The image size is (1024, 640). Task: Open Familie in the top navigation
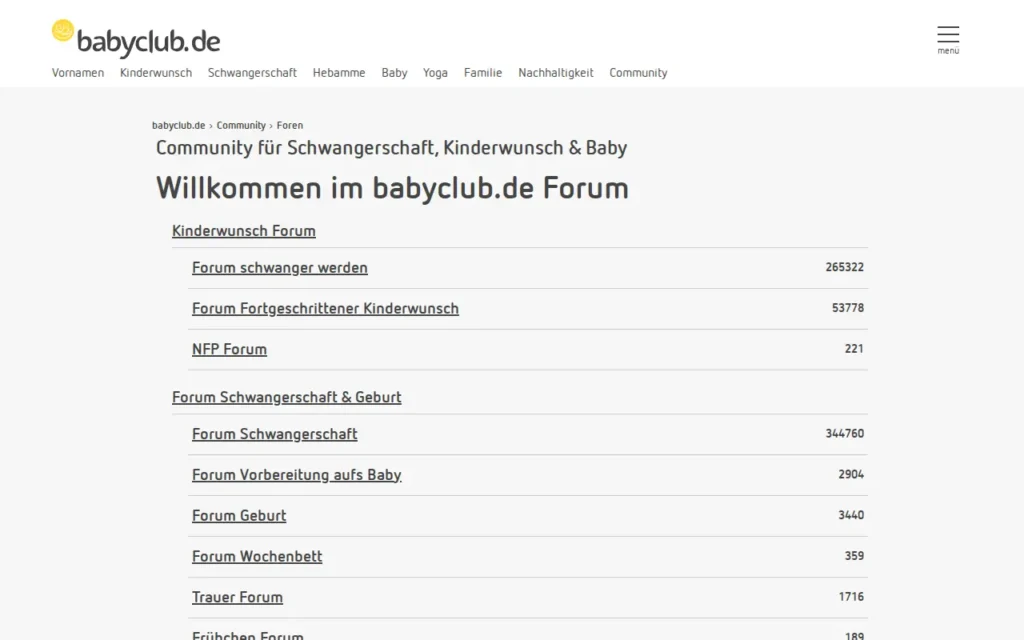click(483, 72)
